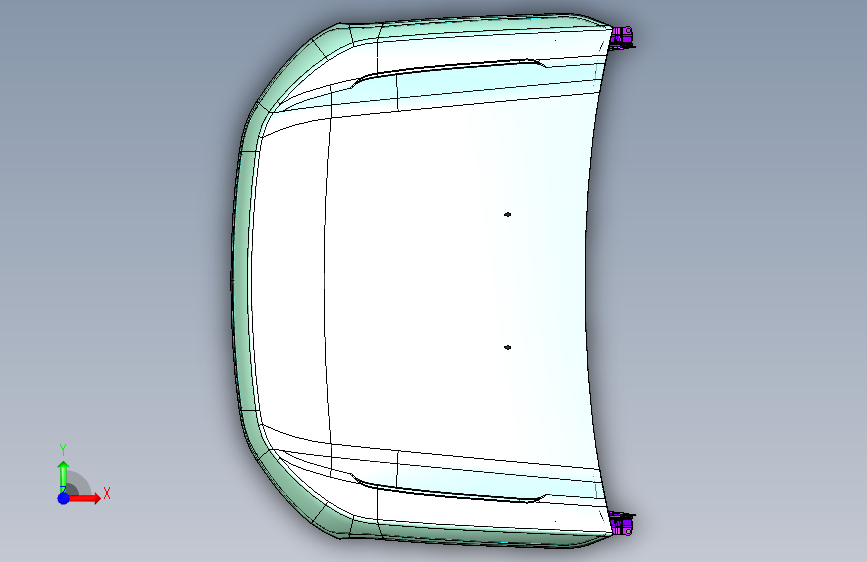Select the purple hinge at the top right corner
Screen dimensions: 867x562
tap(621, 38)
